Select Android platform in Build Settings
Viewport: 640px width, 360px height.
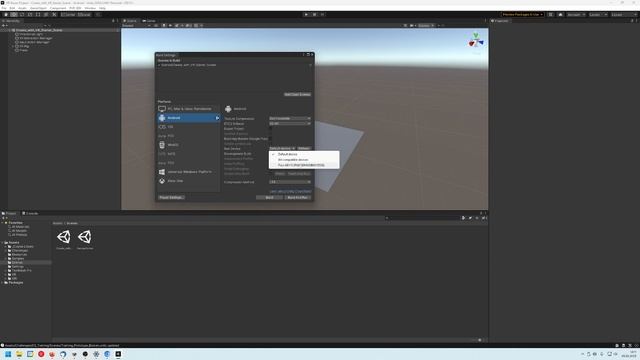(189, 118)
